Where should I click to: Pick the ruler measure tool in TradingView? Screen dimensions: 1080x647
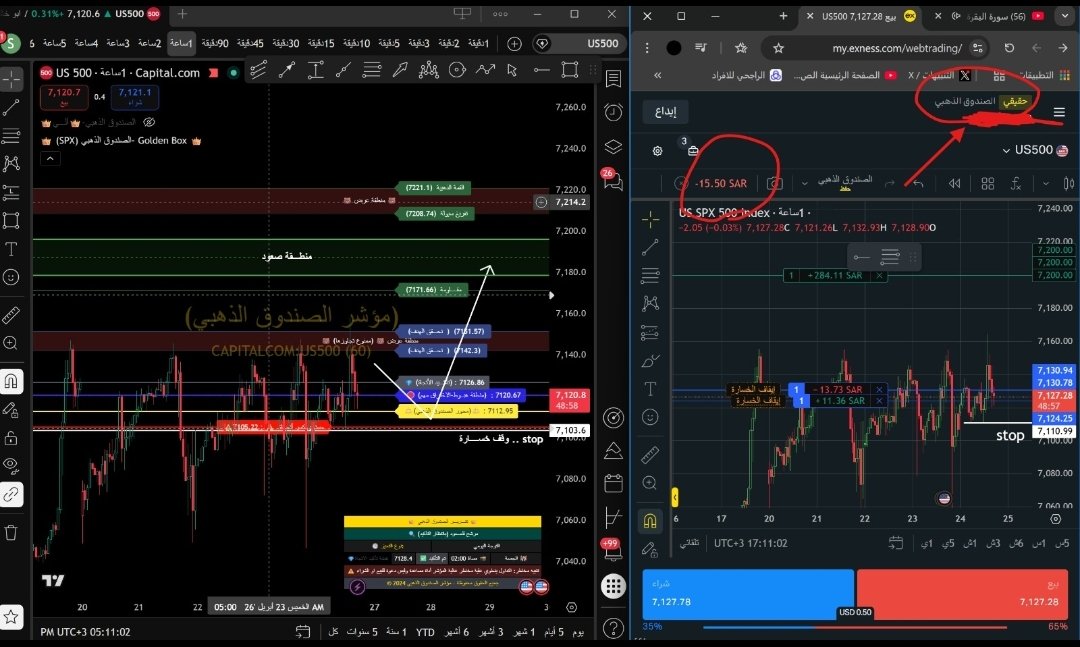coord(11,315)
